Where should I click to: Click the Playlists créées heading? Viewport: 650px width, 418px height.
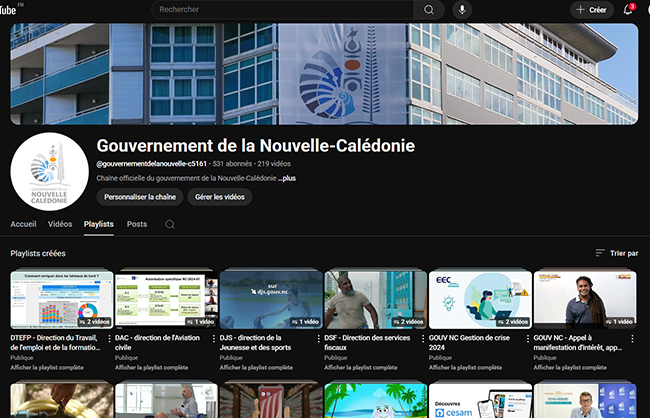click(38, 253)
